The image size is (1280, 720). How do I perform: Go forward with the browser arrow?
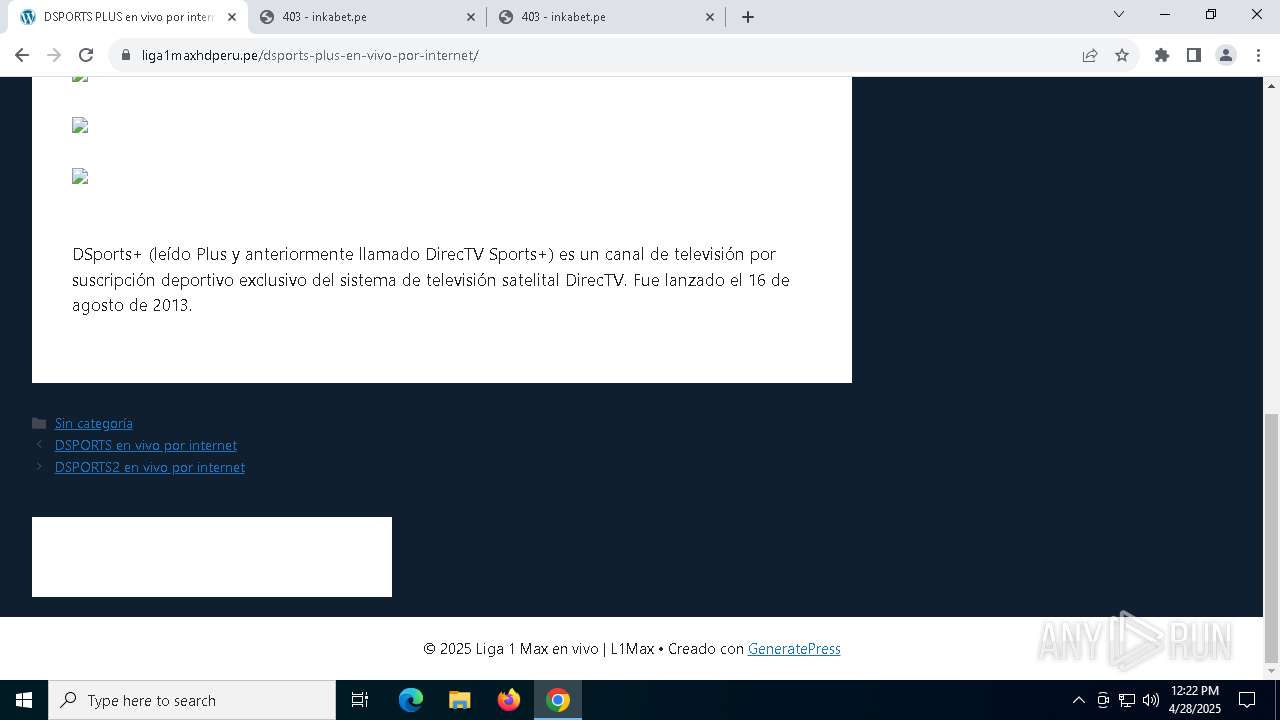pyautogui.click(x=54, y=55)
